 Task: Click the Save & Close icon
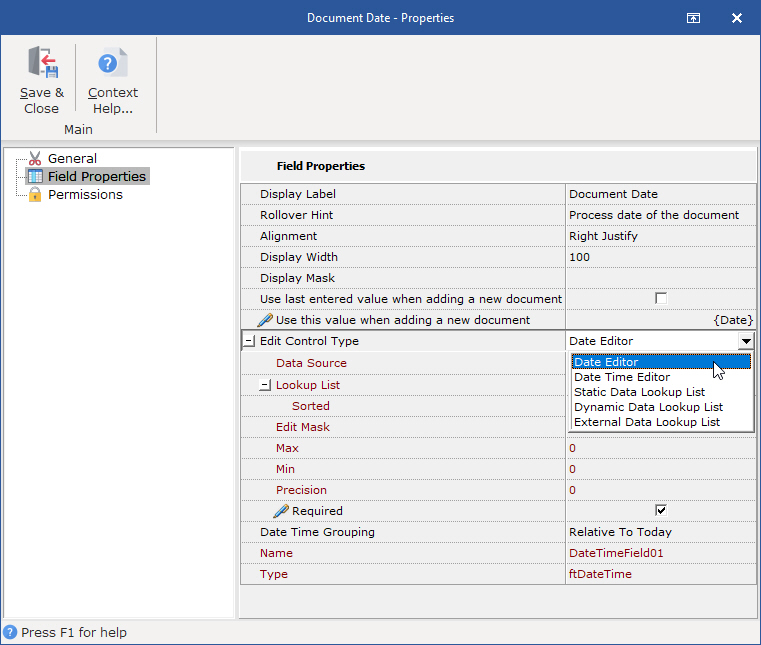click(43, 62)
